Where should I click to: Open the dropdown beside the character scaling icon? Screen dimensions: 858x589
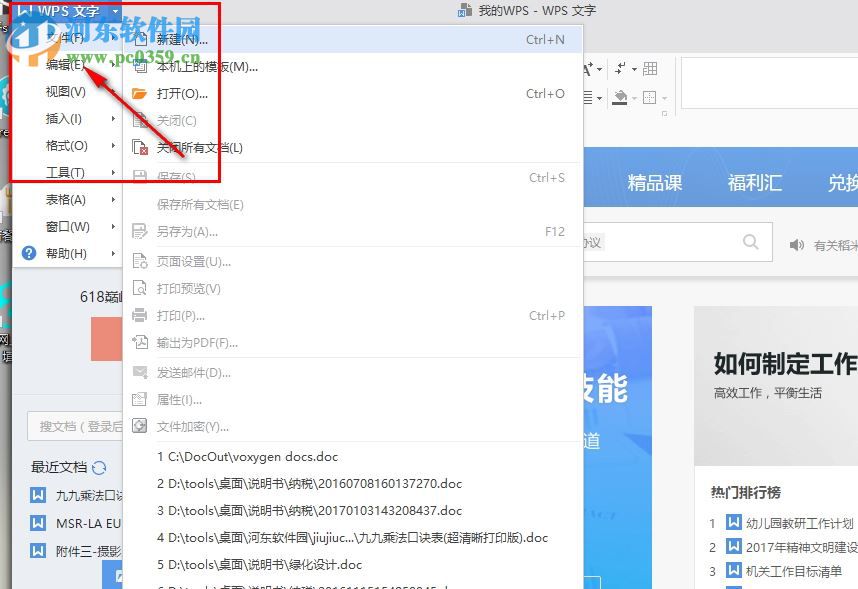[x=599, y=68]
